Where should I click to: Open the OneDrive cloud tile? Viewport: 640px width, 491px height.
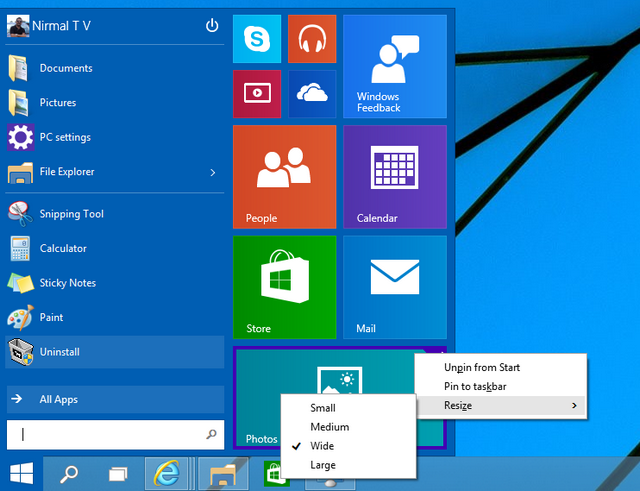(312, 94)
